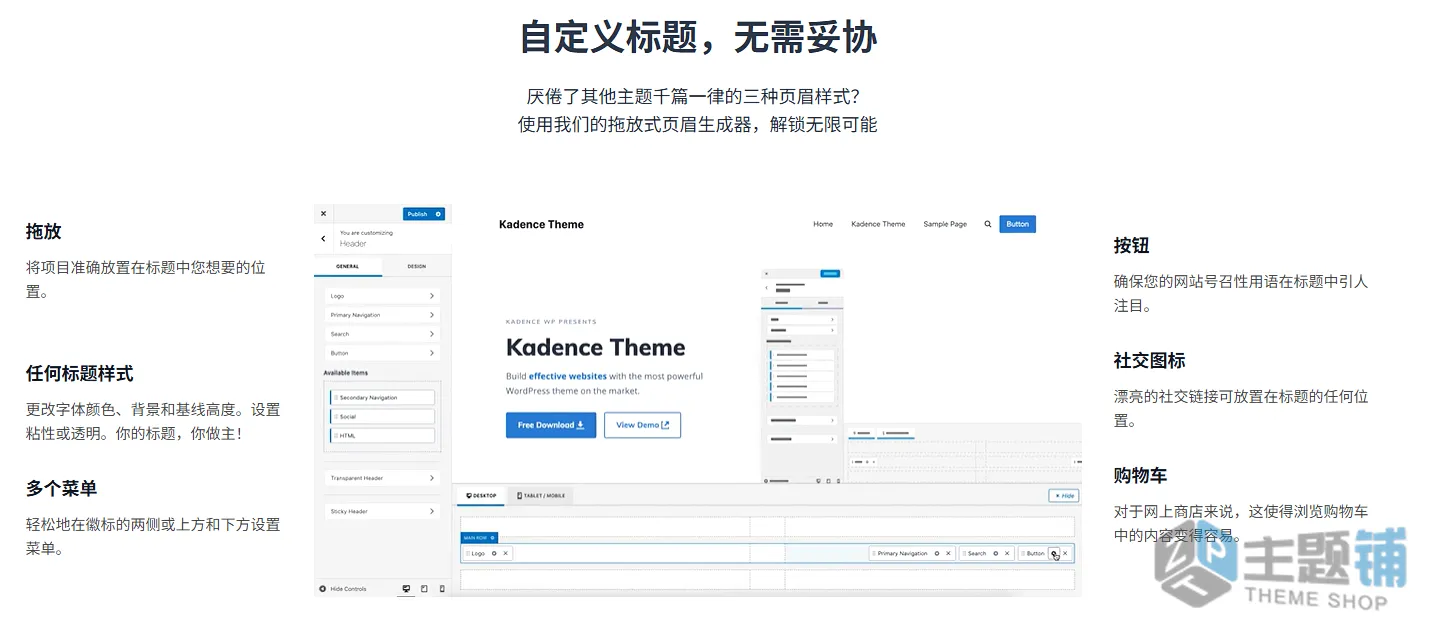Open settings gear on Logo item
Image resolution: width=1433 pixels, height=638 pixels.
click(493, 553)
